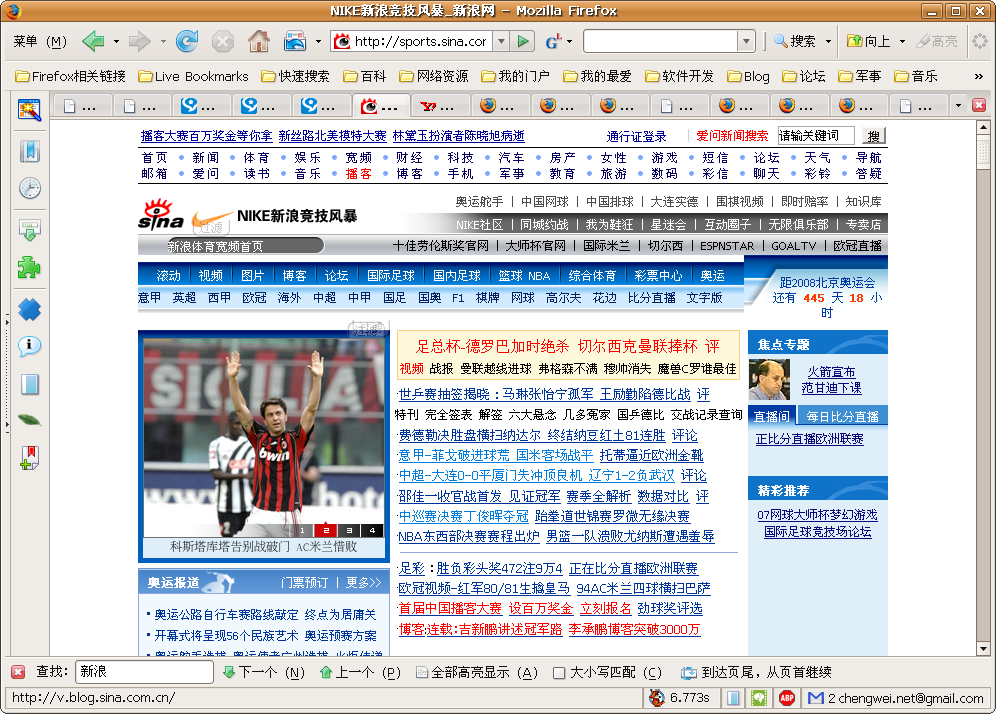
Task: Expand the search box history dropdown
Action: coord(746,42)
